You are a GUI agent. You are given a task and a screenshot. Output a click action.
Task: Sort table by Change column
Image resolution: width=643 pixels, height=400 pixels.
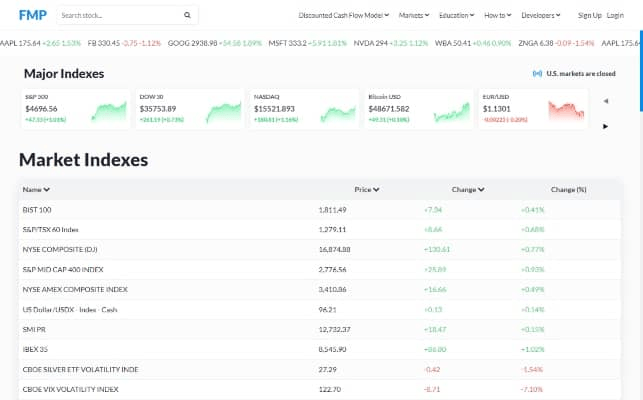click(x=468, y=190)
